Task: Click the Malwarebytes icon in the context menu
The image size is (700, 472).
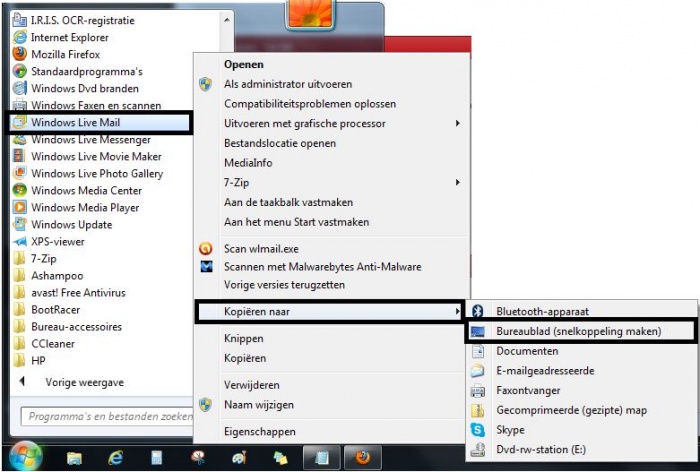Action: (x=206, y=267)
